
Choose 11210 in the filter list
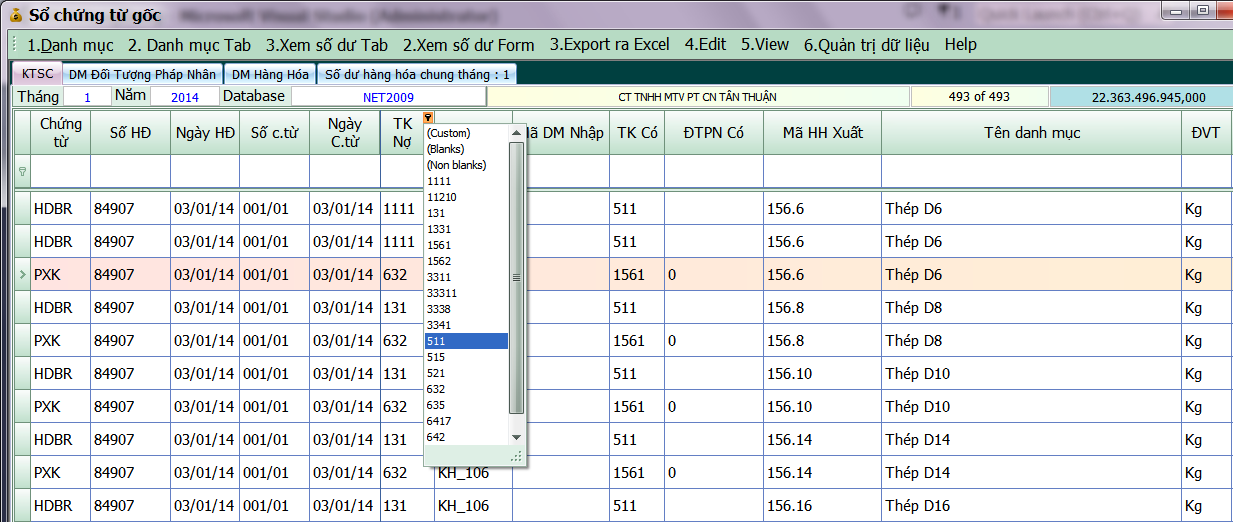[x=467, y=197]
